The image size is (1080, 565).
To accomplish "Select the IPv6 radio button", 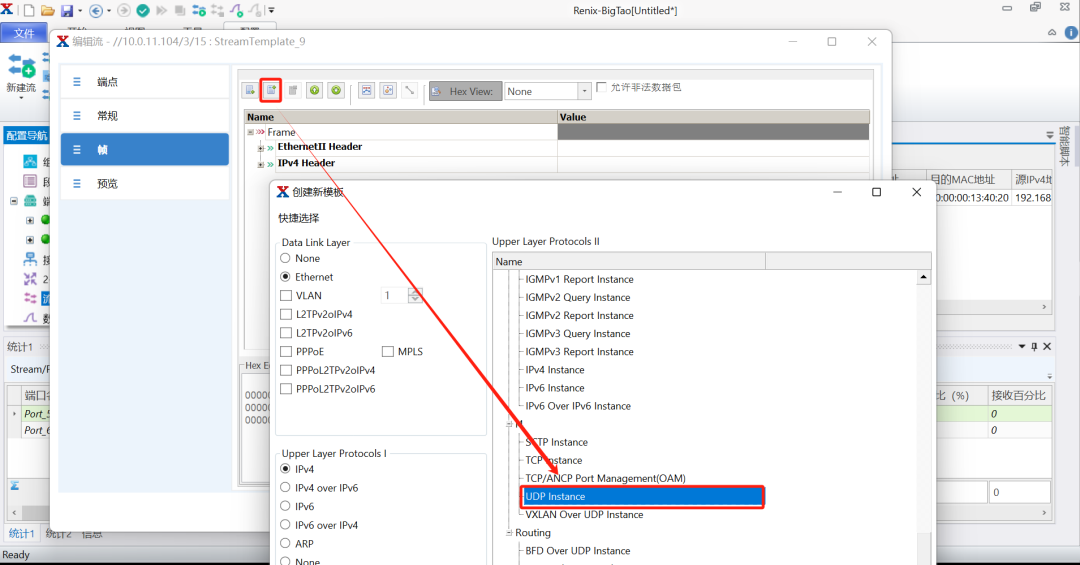I will [287, 507].
